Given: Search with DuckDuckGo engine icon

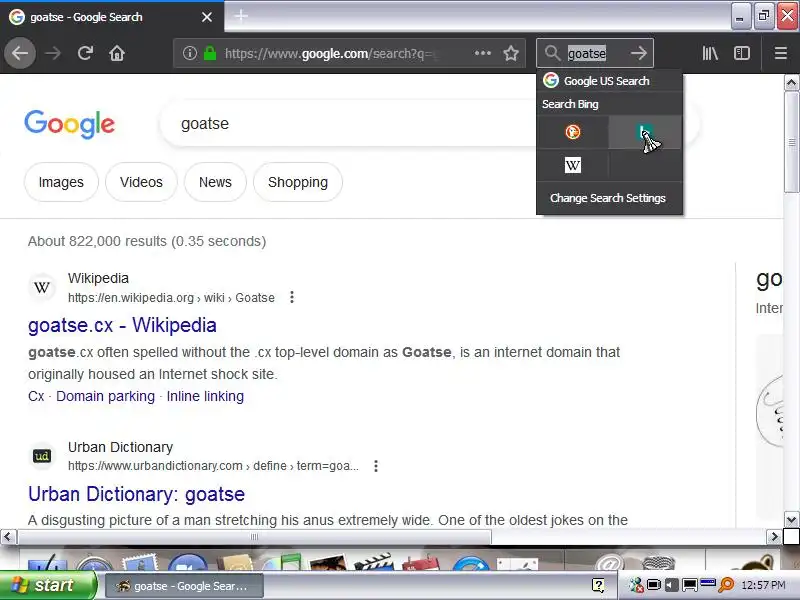Looking at the screenshot, I should coord(572,132).
